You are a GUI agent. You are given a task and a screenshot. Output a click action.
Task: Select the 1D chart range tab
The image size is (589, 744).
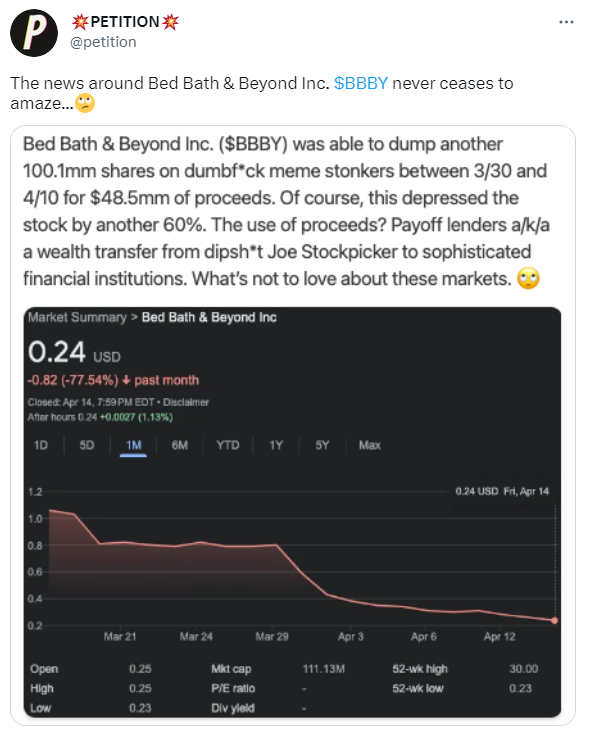point(41,445)
